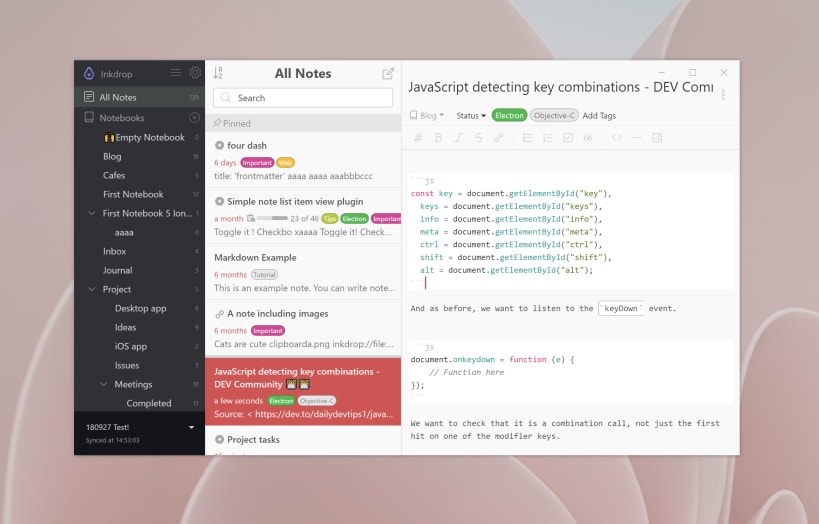Open preferences via the gear icon
Image resolution: width=819 pixels, height=524 pixels.
pos(195,73)
